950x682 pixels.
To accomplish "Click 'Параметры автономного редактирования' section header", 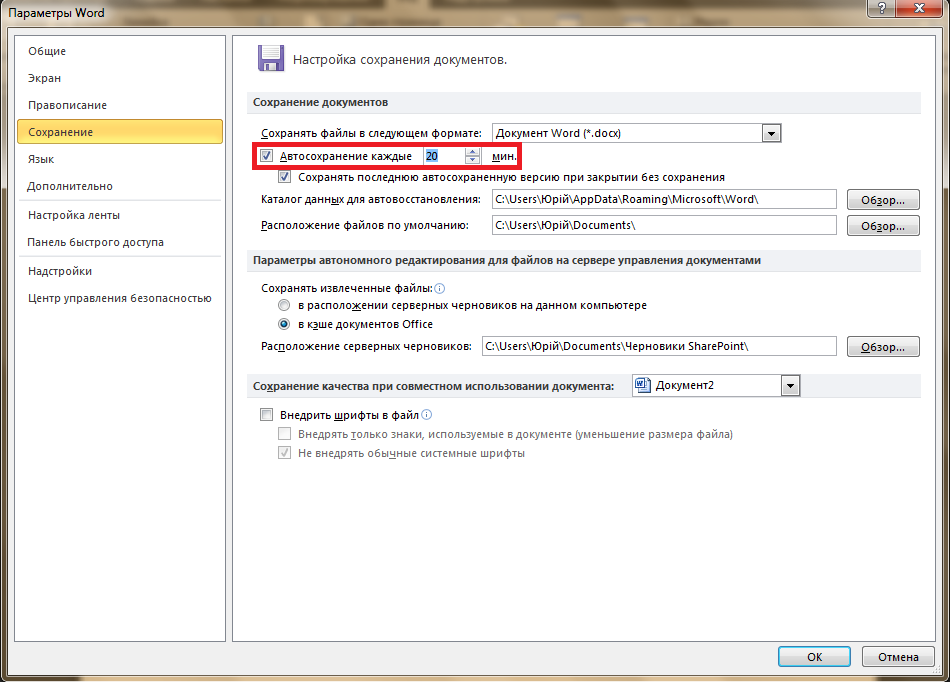I will 507,260.
